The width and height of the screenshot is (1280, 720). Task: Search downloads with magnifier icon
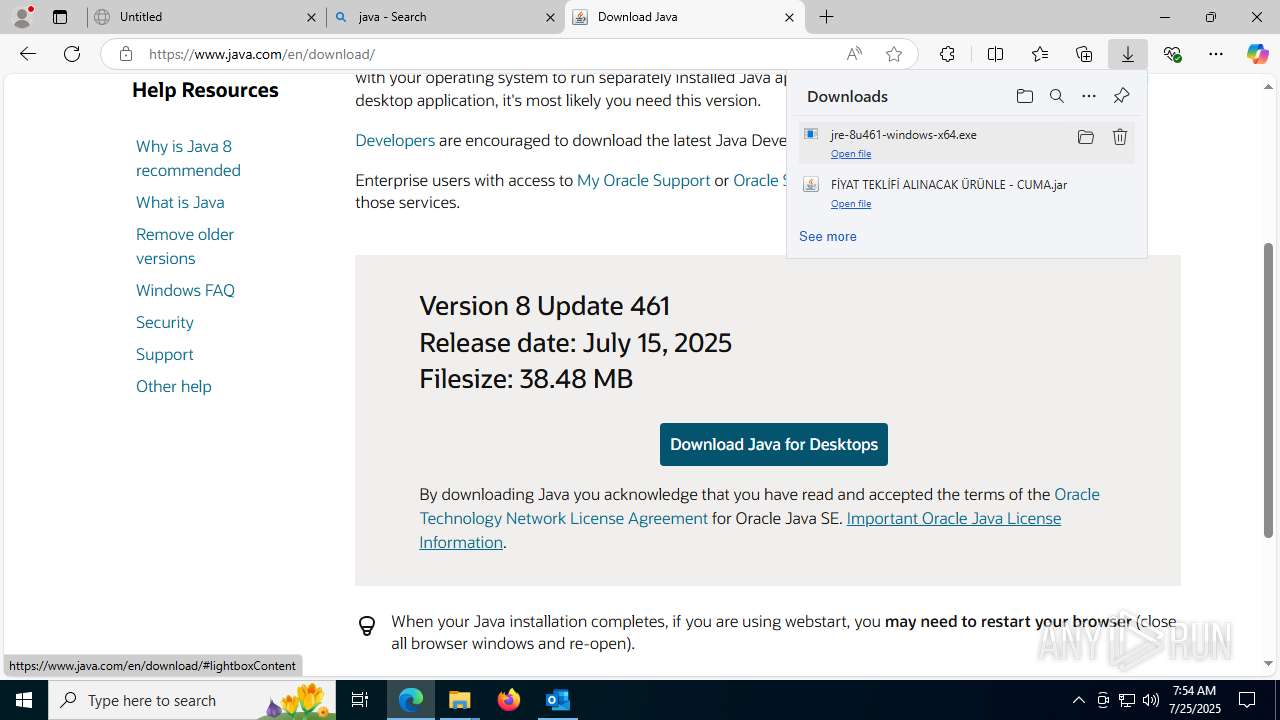tap(1057, 96)
